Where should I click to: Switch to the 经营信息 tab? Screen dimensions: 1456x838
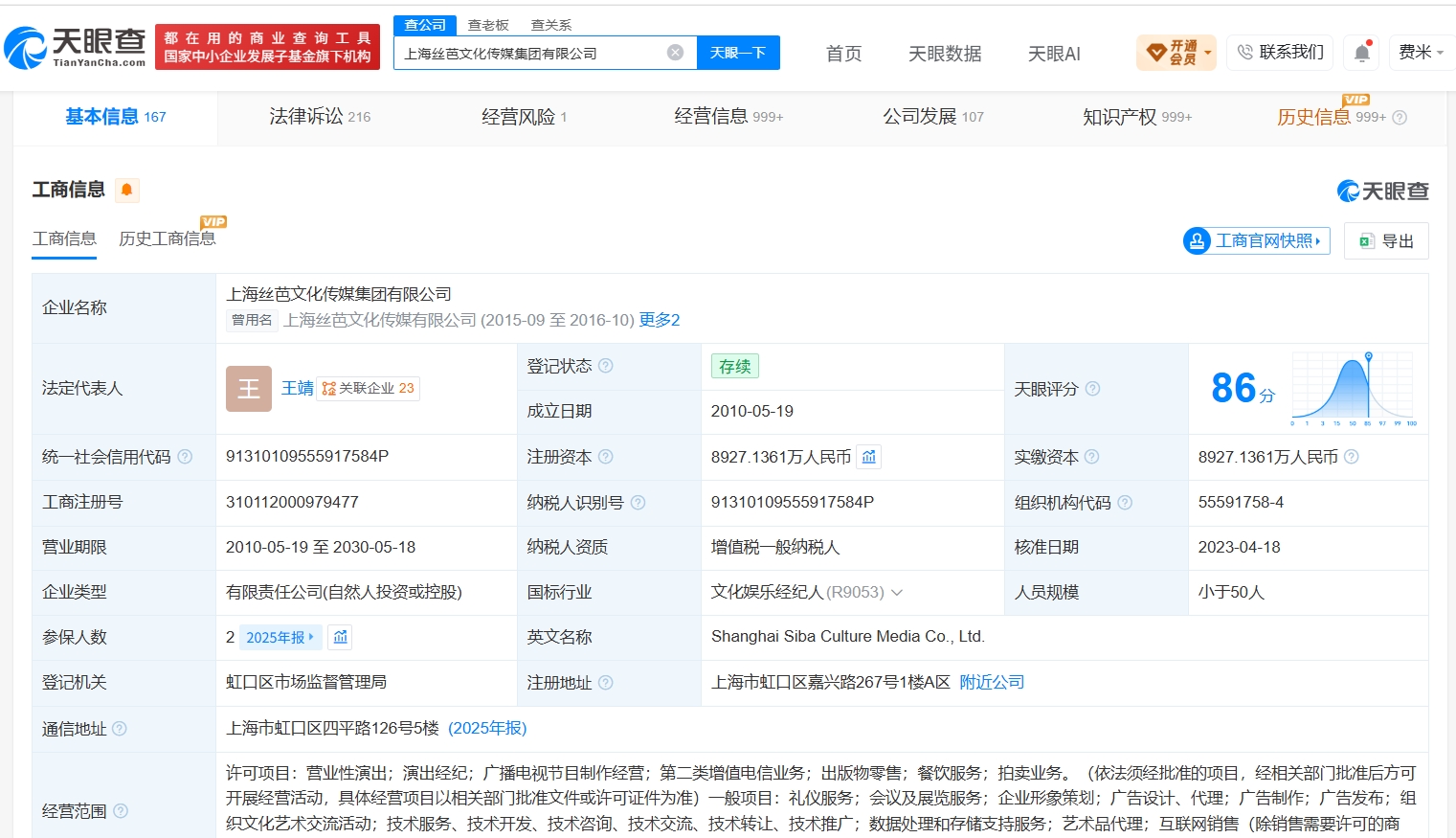coord(728,117)
